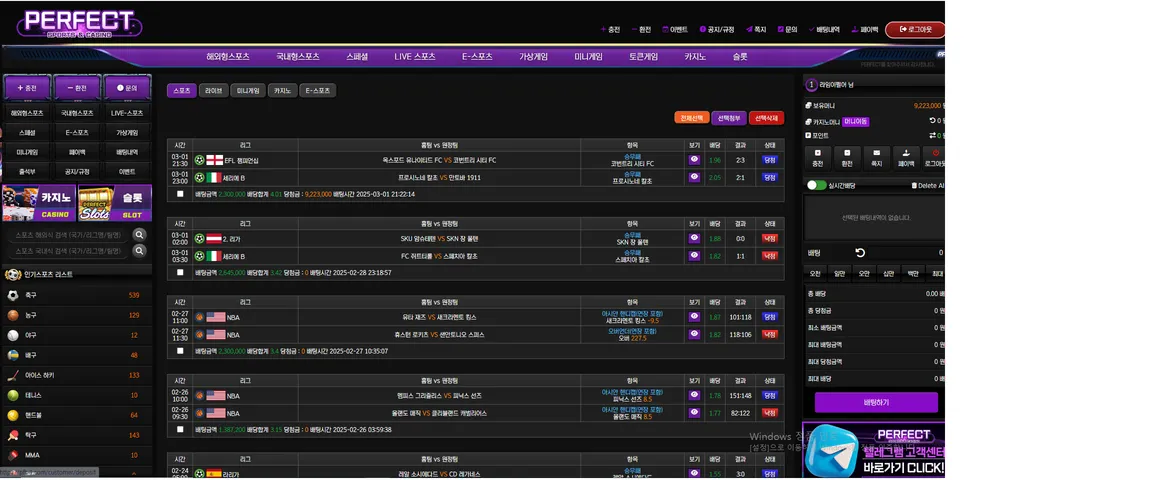This screenshot has height=480, width=1152.
Task: Open 쪽지 paper-plane link in top header
Action: pyautogui.click(x=756, y=30)
